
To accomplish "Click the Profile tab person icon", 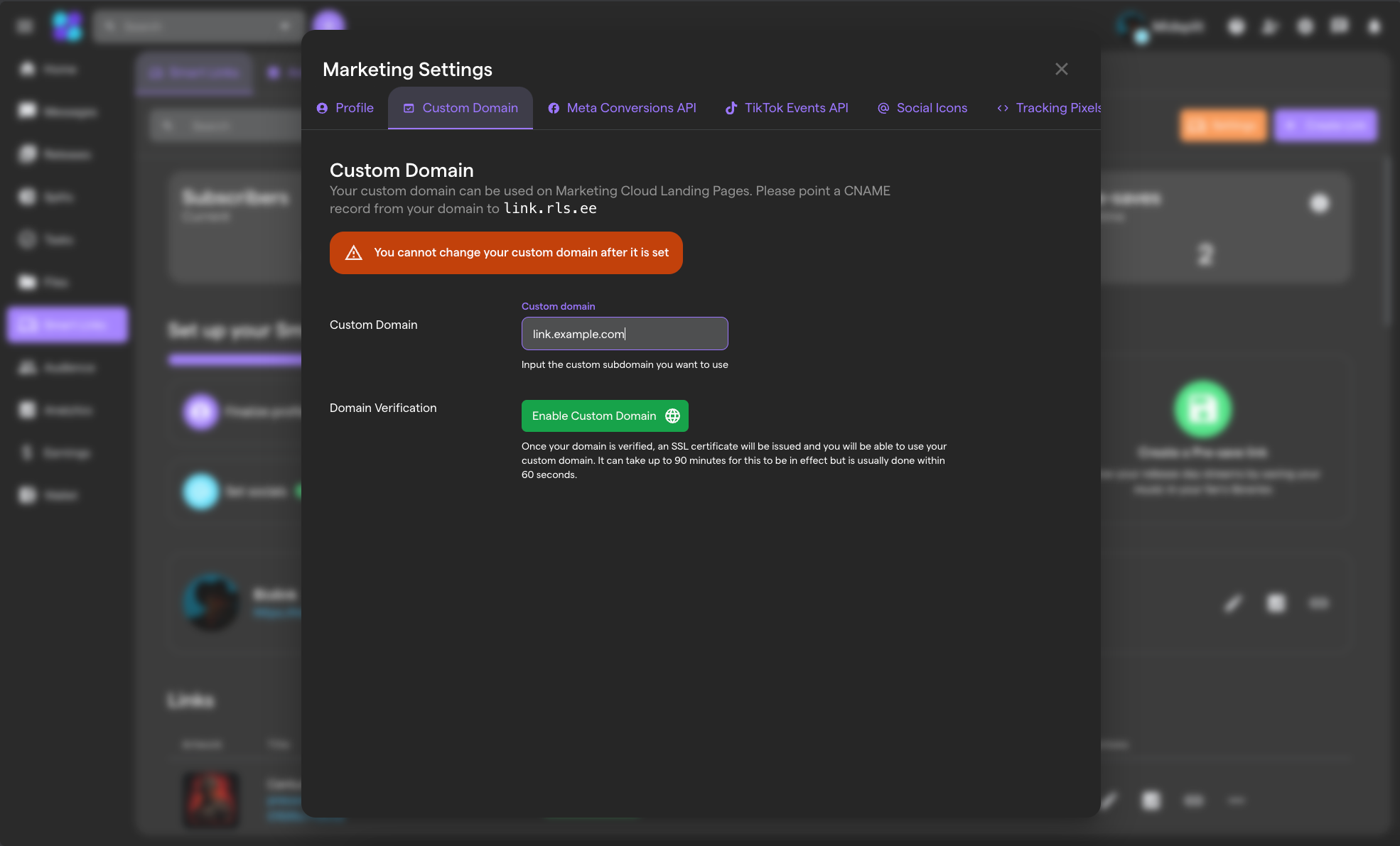I will (322, 108).
